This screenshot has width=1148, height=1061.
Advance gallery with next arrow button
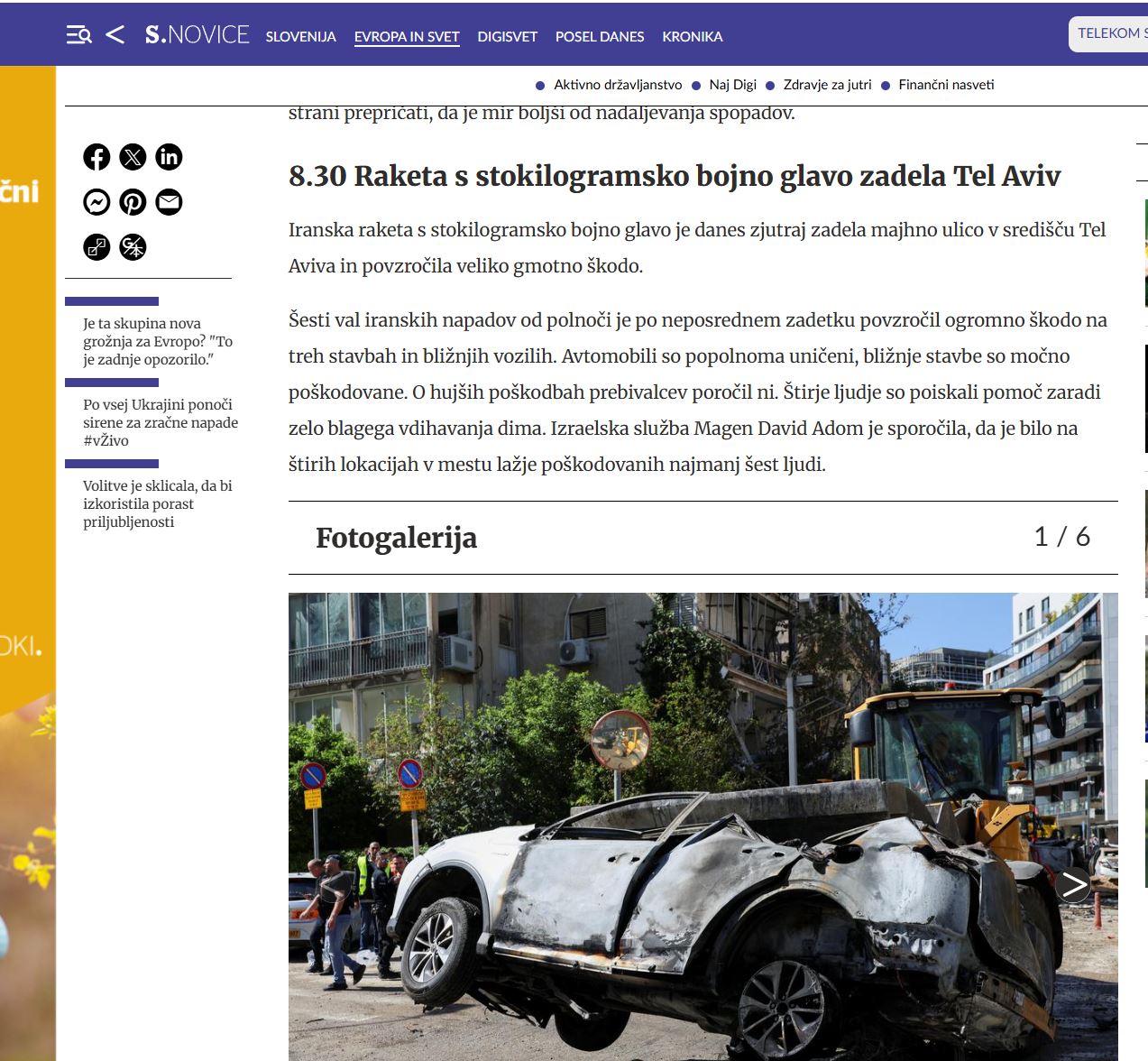click(1073, 884)
